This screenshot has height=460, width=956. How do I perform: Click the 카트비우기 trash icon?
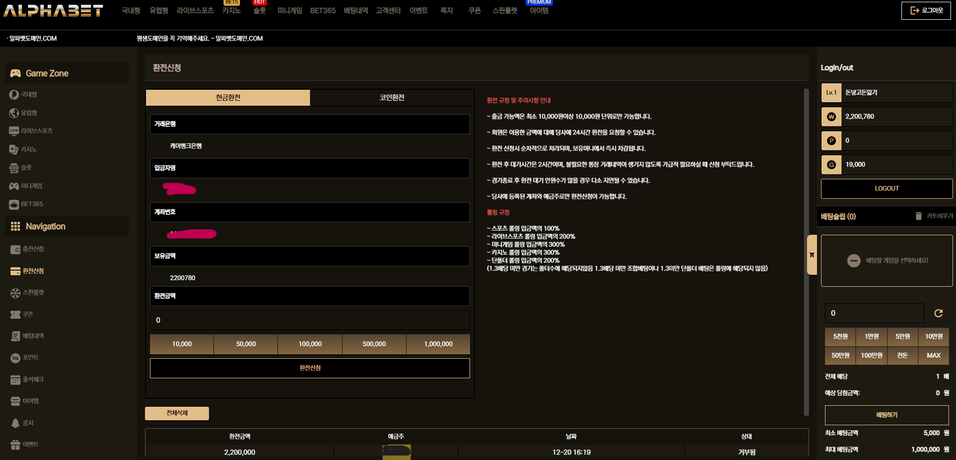[x=918, y=216]
